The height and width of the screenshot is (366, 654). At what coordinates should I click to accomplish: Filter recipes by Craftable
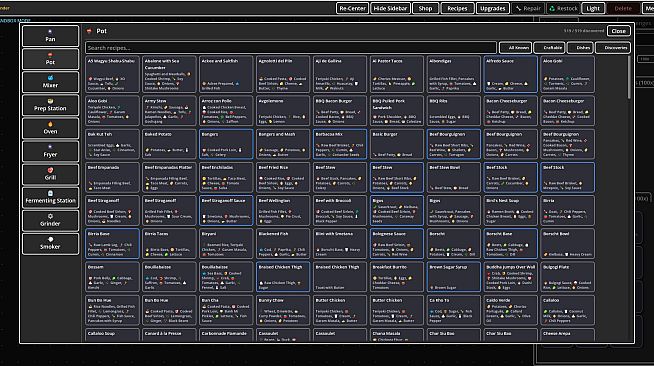[549, 48]
